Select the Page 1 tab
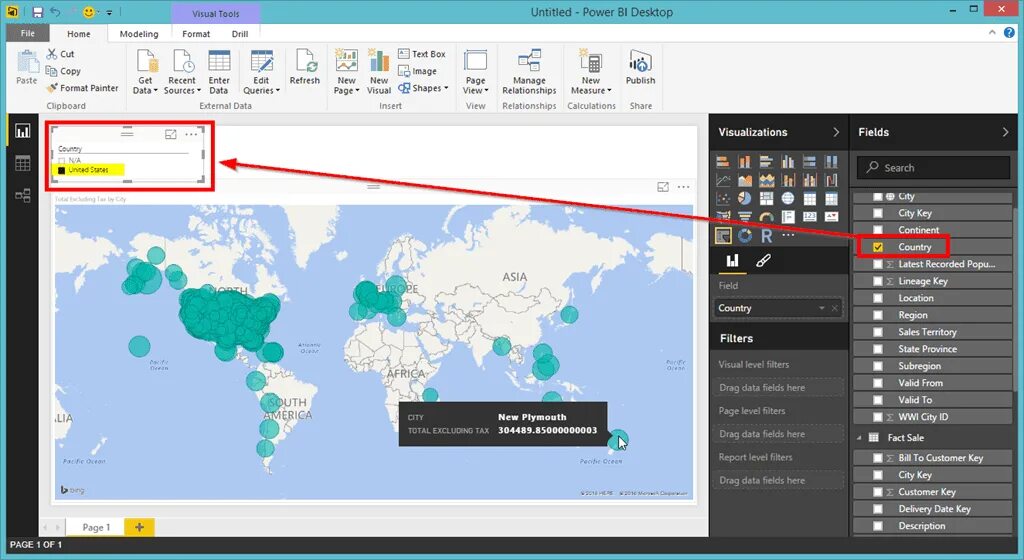The image size is (1024, 560). pyautogui.click(x=96, y=527)
